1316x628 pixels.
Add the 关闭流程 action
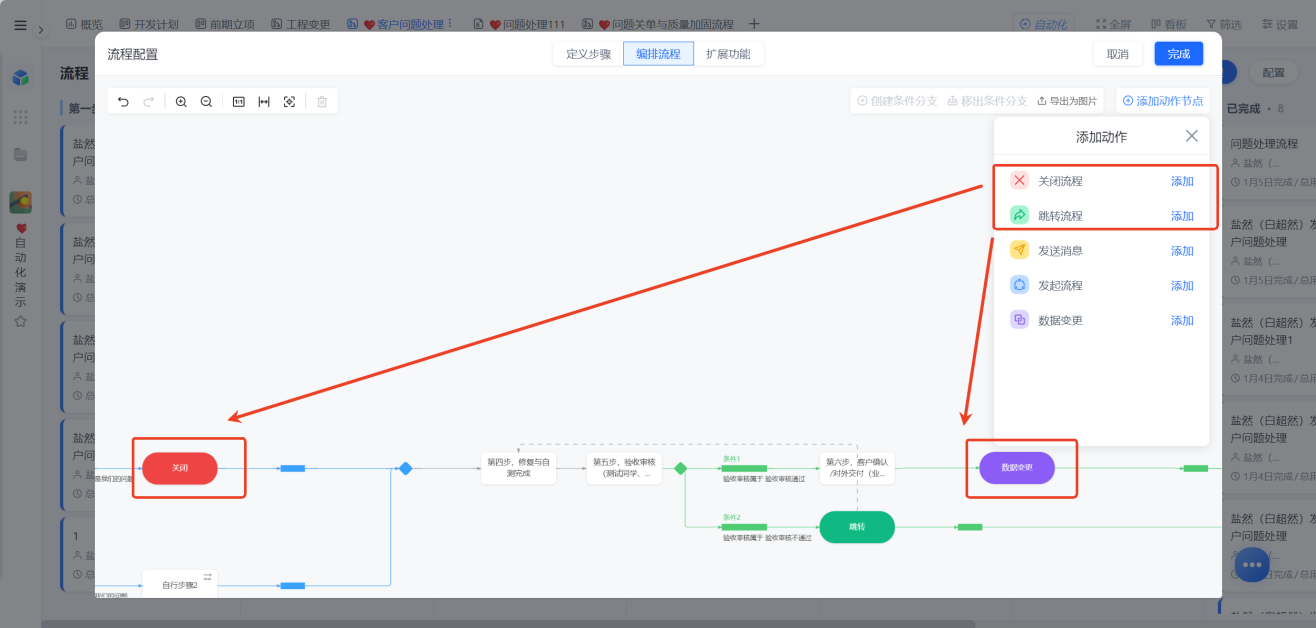[1182, 181]
